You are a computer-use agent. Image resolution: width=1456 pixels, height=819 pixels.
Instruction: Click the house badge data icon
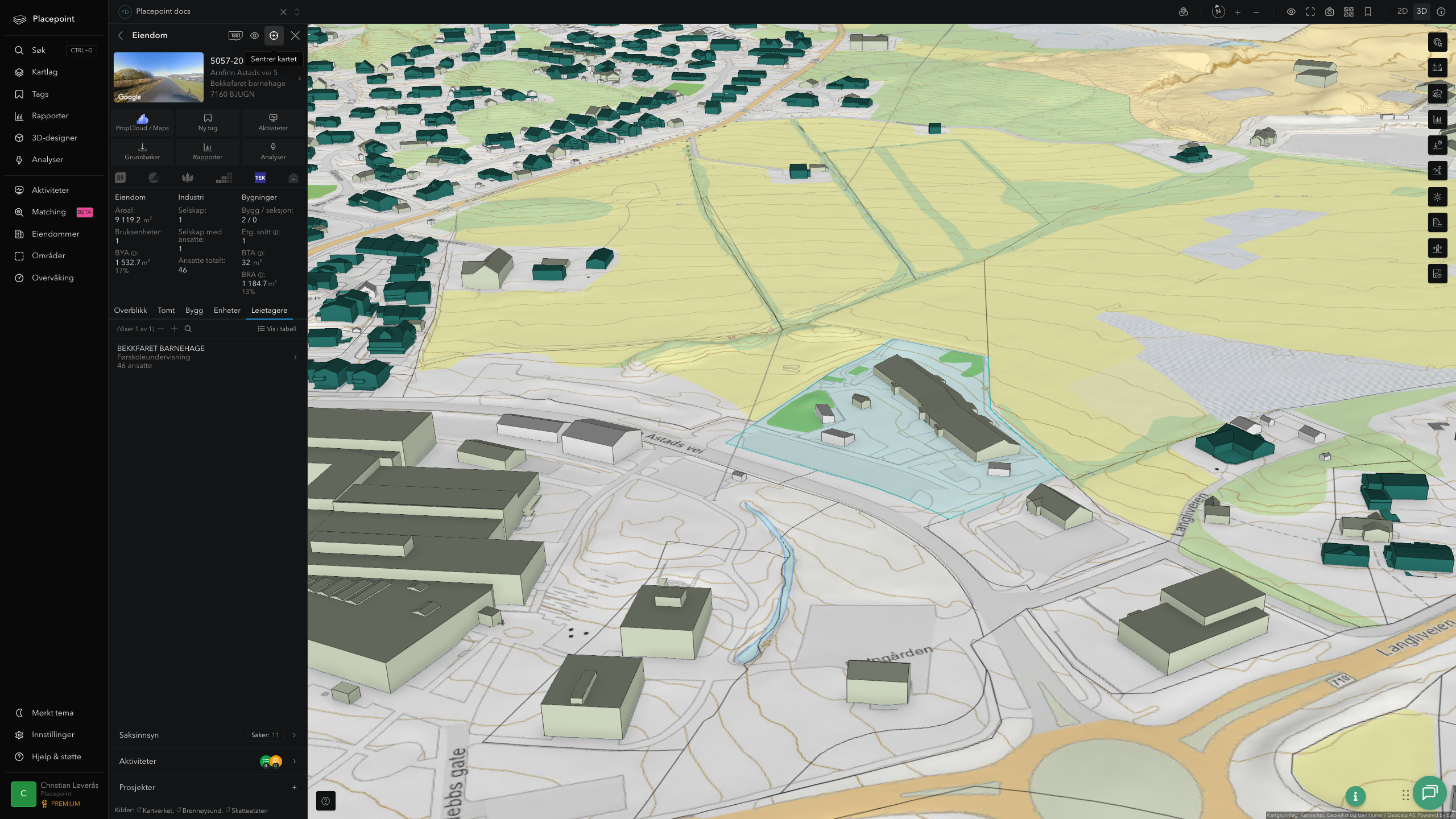point(293,178)
